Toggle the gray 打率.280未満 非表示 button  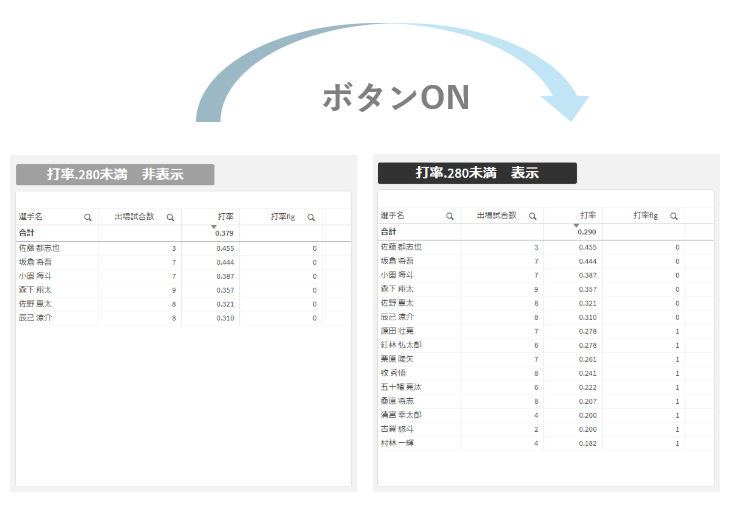tap(115, 174)
